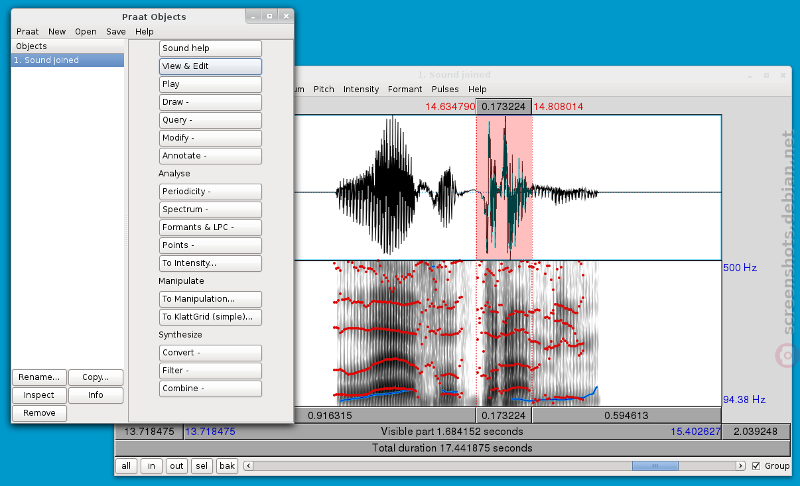The height and width of the screenshot is (486, 800).
Task: Minimize the Praat Objects window
Action: coord(253,16)
